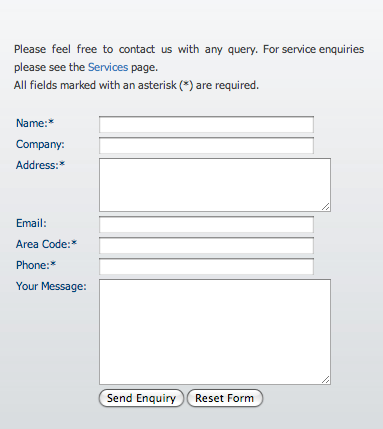Click the Your Message: label
Screen dimensions: 383x429
pos(51,286)
